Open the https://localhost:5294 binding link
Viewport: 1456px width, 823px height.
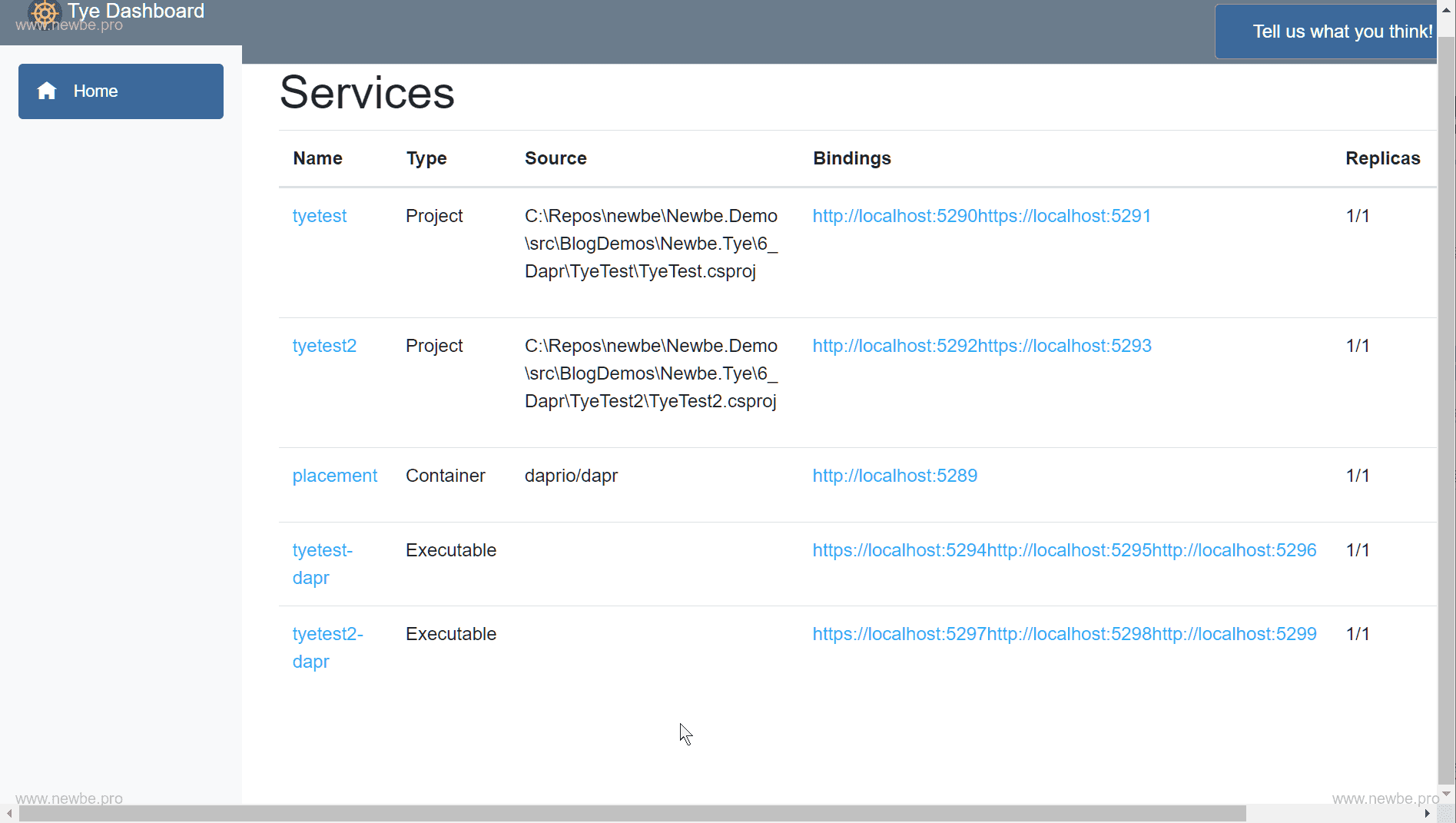pos(899,550)
